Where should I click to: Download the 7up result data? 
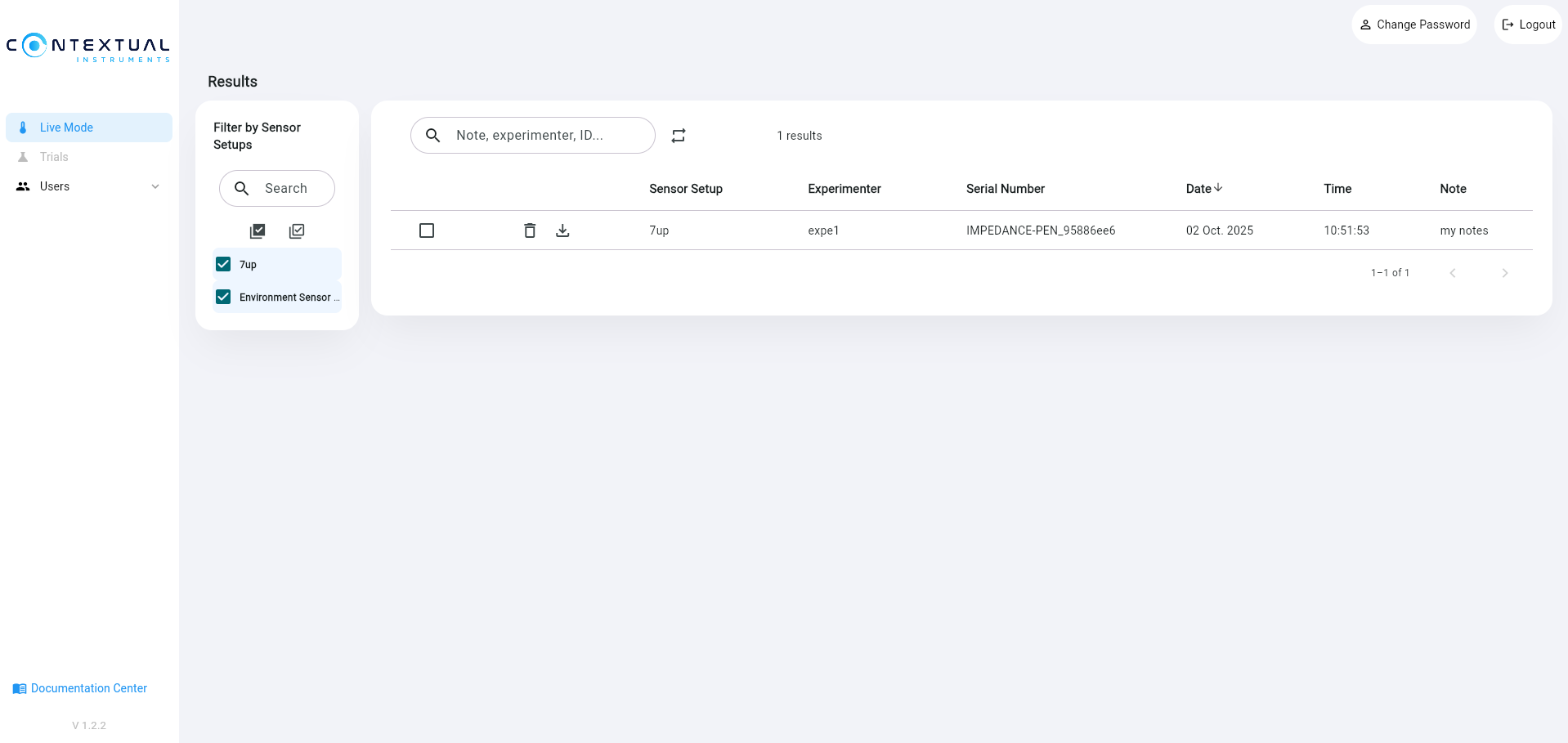562,231
